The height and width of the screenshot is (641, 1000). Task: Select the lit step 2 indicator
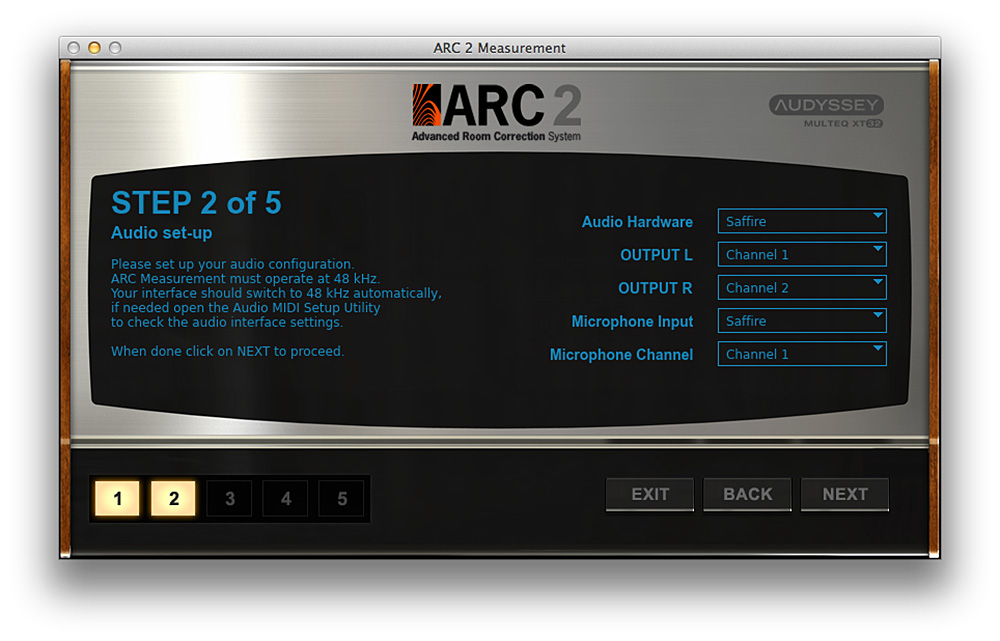(x=173, y=498)
